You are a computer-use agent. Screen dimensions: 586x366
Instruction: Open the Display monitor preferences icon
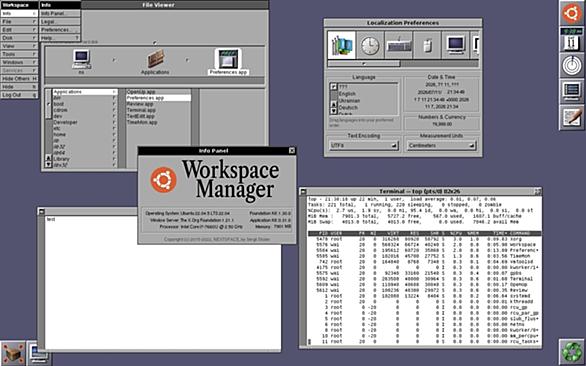(456, 45)
